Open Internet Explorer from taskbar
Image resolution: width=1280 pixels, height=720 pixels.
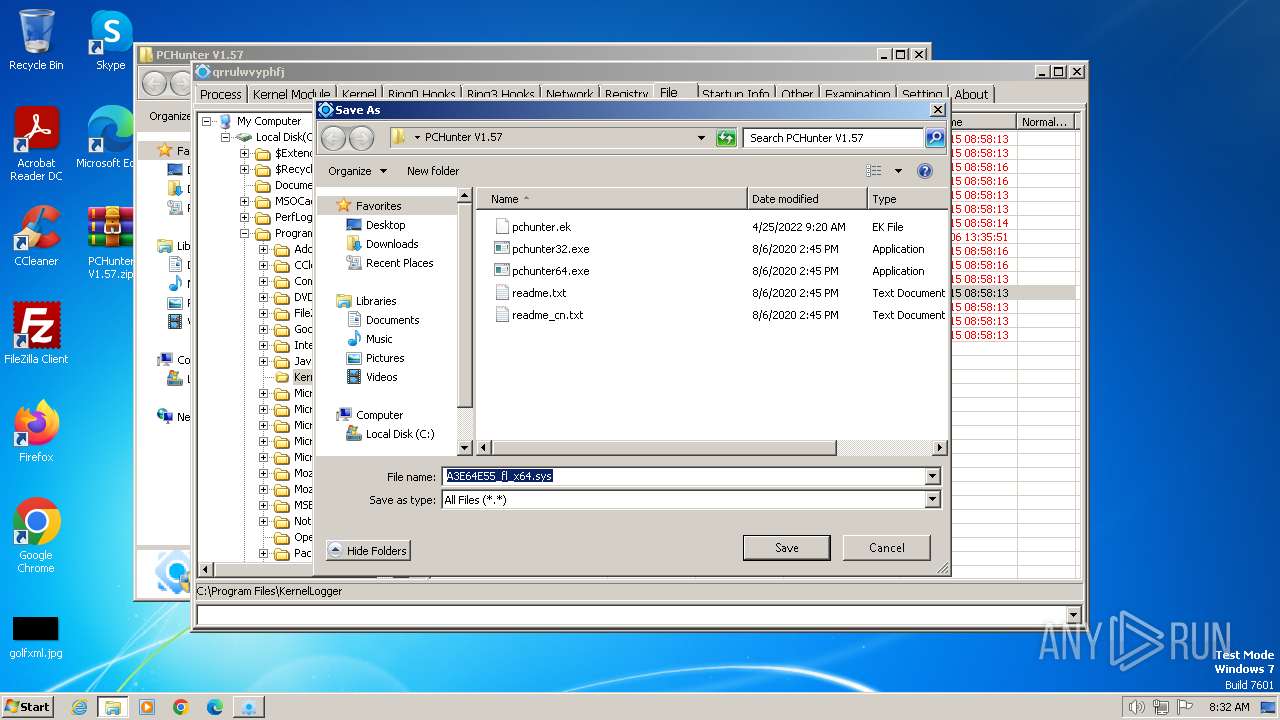[79, 706]
